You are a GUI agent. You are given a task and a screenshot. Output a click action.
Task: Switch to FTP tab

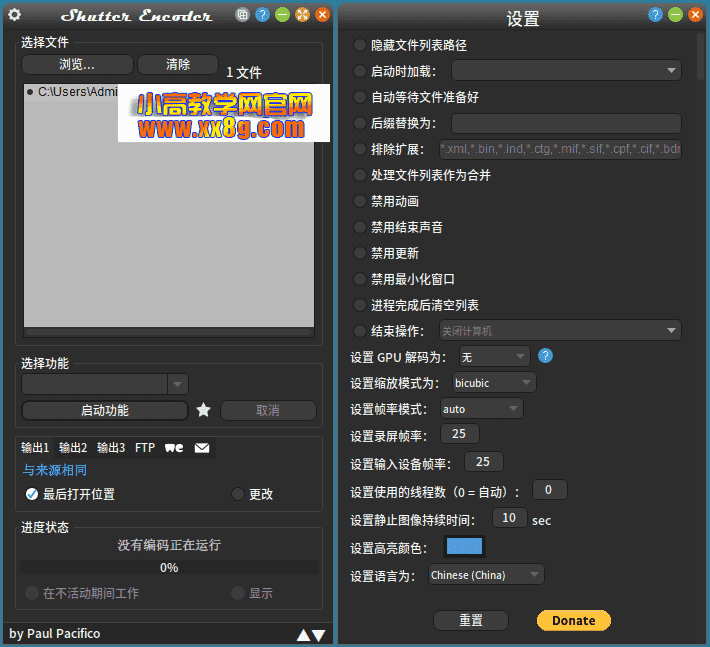[145, 448]
